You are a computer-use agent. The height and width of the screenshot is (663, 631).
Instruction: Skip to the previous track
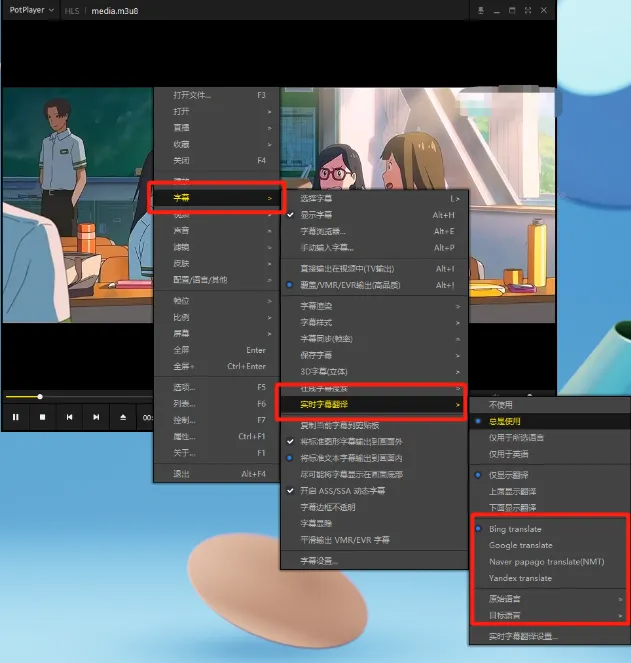(x=69, y=417)
